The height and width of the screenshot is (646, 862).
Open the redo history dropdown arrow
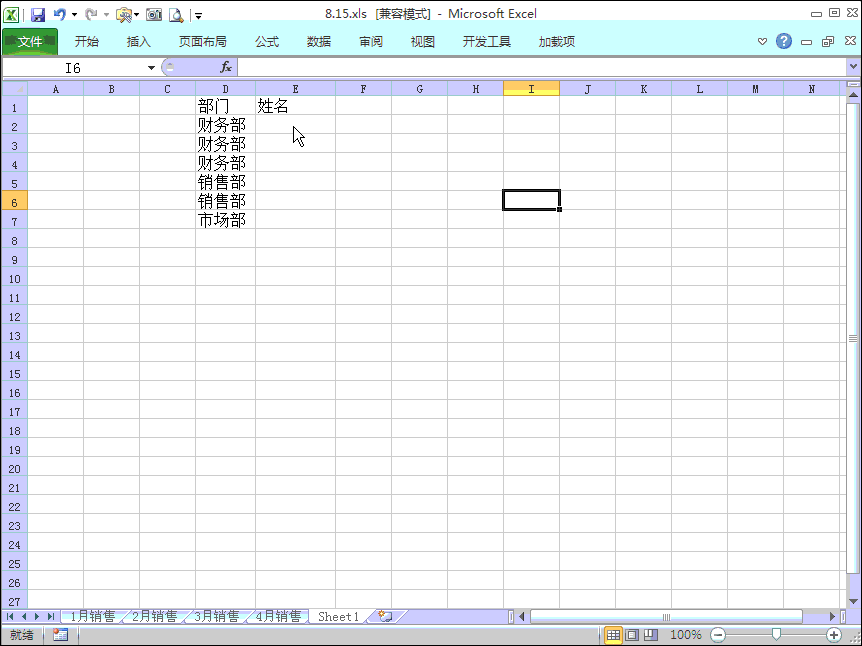pyautogui.click(x=106, y=15)
